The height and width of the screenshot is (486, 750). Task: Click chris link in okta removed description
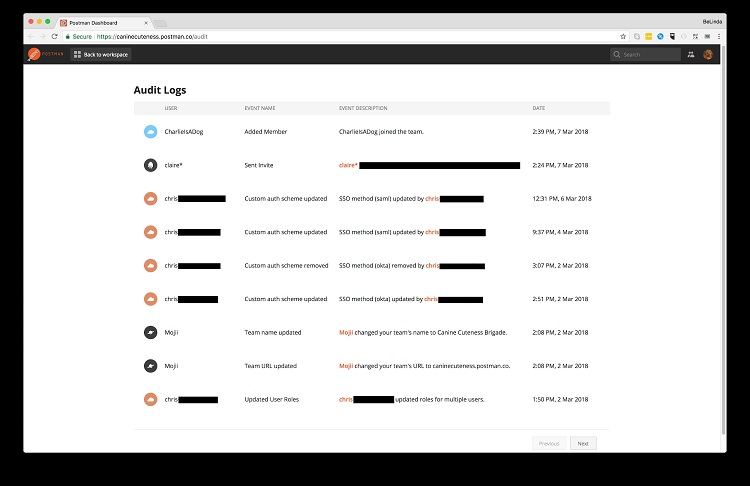432,265
